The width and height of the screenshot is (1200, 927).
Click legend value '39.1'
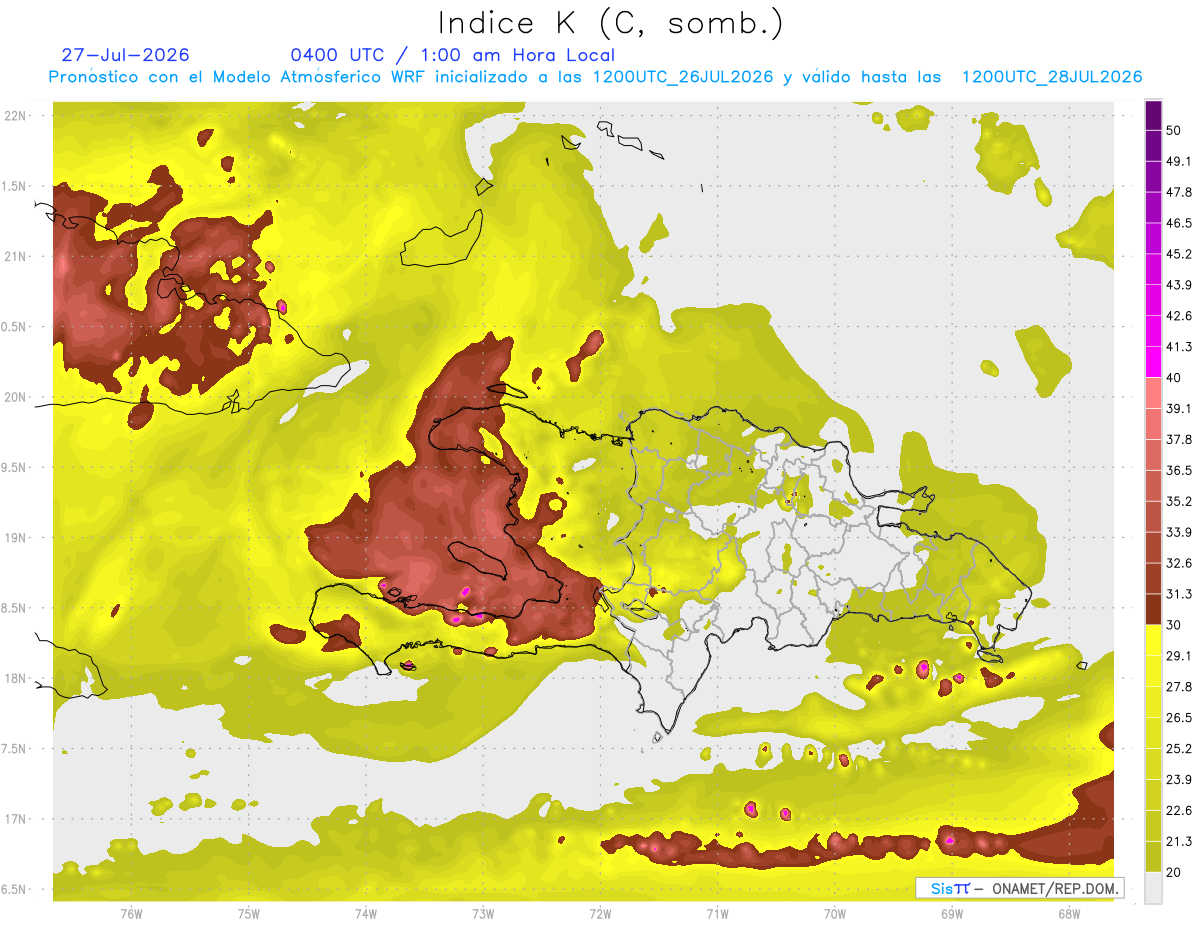tap(1179, 409)
